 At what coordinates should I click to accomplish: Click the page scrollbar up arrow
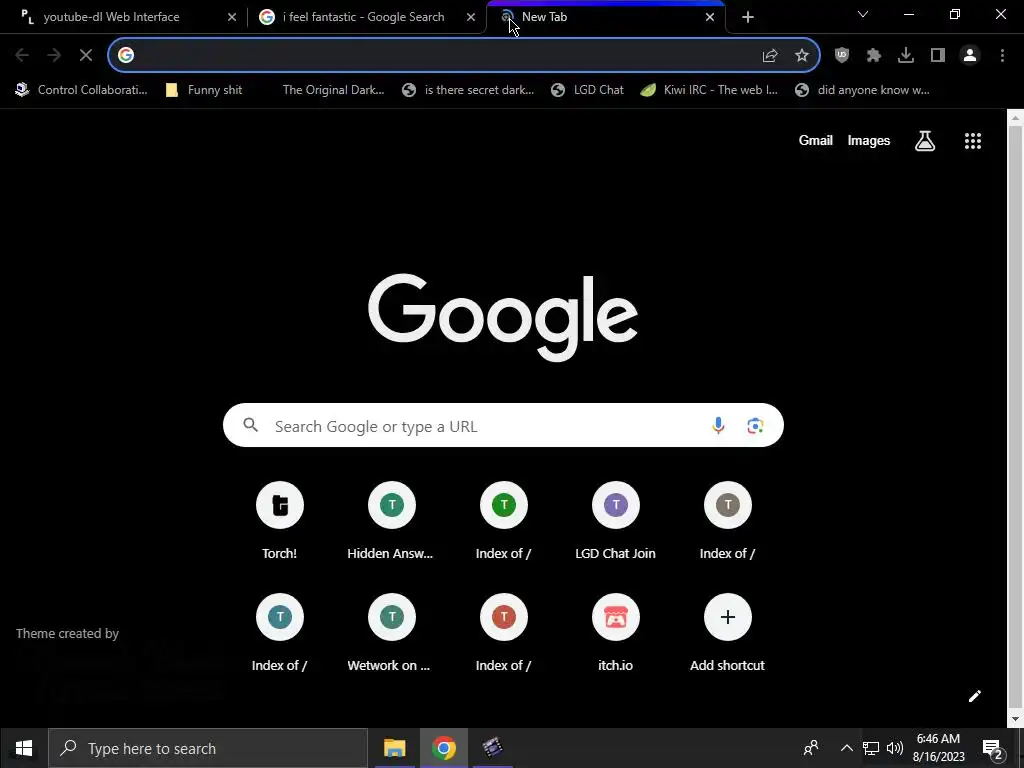tap(1015, 118)
